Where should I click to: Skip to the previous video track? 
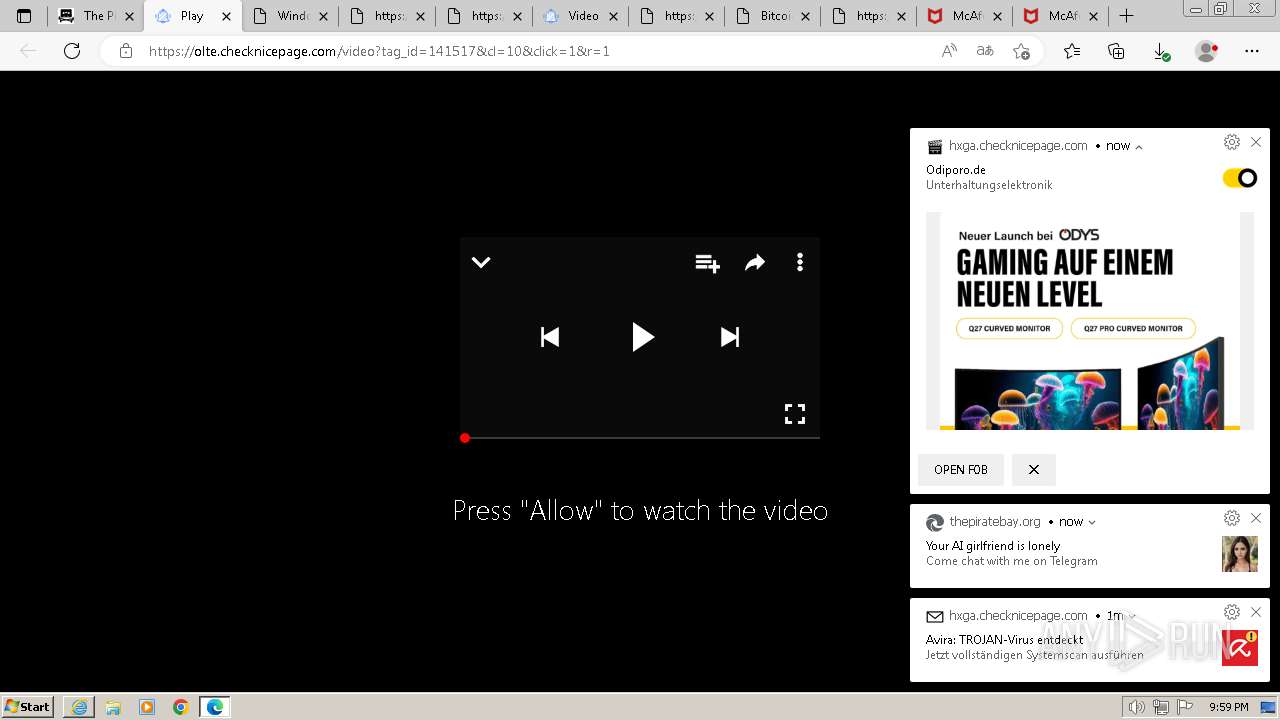coord(550,337)
